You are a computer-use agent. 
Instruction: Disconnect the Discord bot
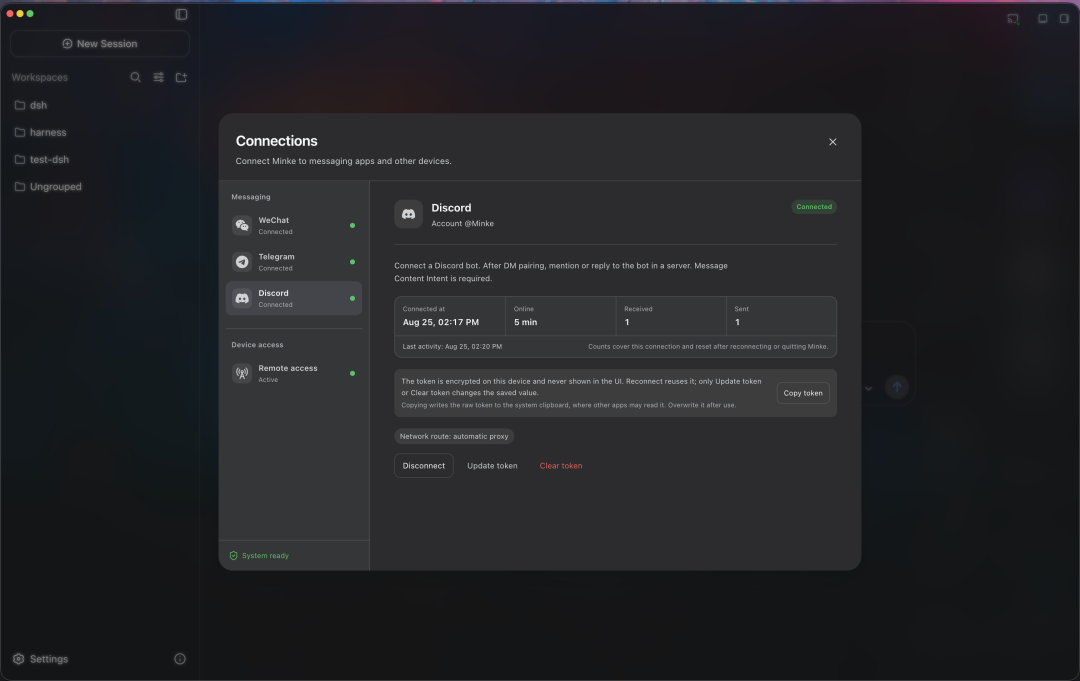coord(424,465)
